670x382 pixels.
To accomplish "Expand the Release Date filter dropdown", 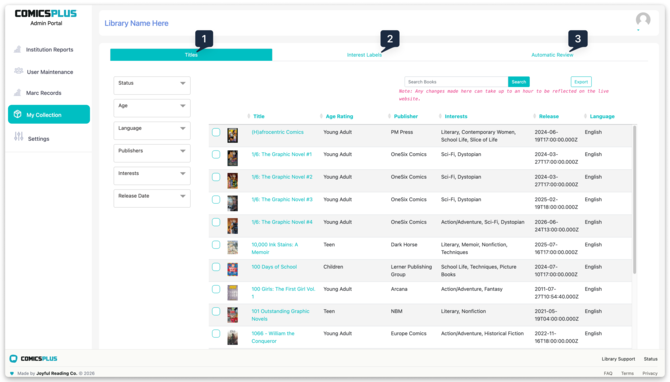I will tap(152, 198).
